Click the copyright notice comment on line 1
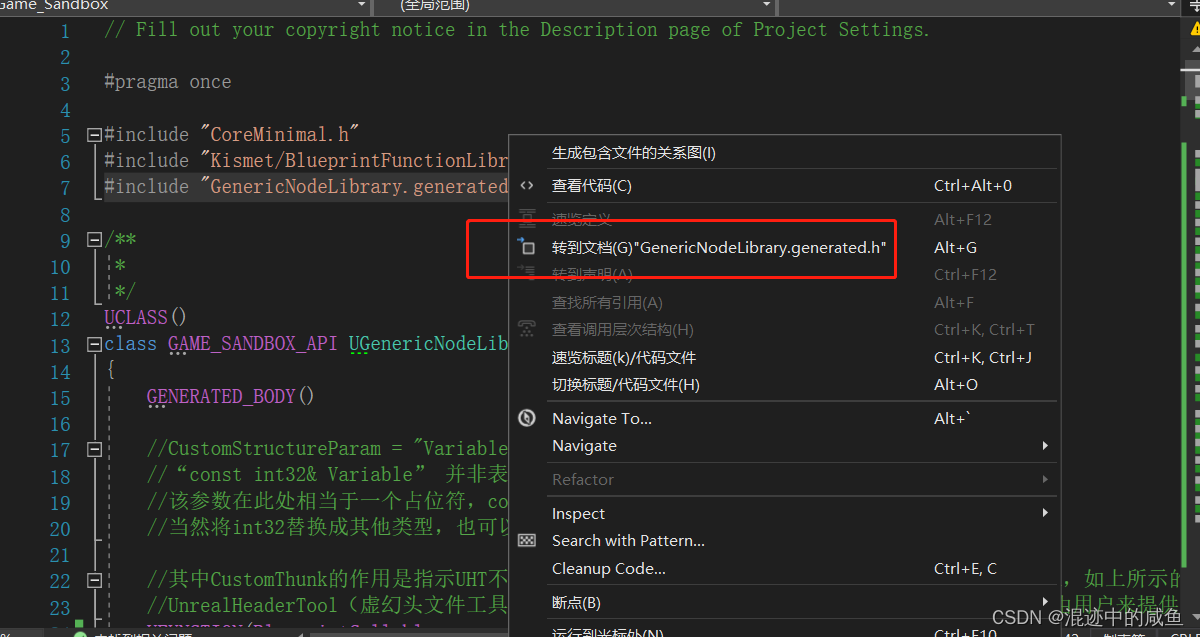Image resolution: width=1200 pixels, height=637 pixels. [x=517, y=29]
